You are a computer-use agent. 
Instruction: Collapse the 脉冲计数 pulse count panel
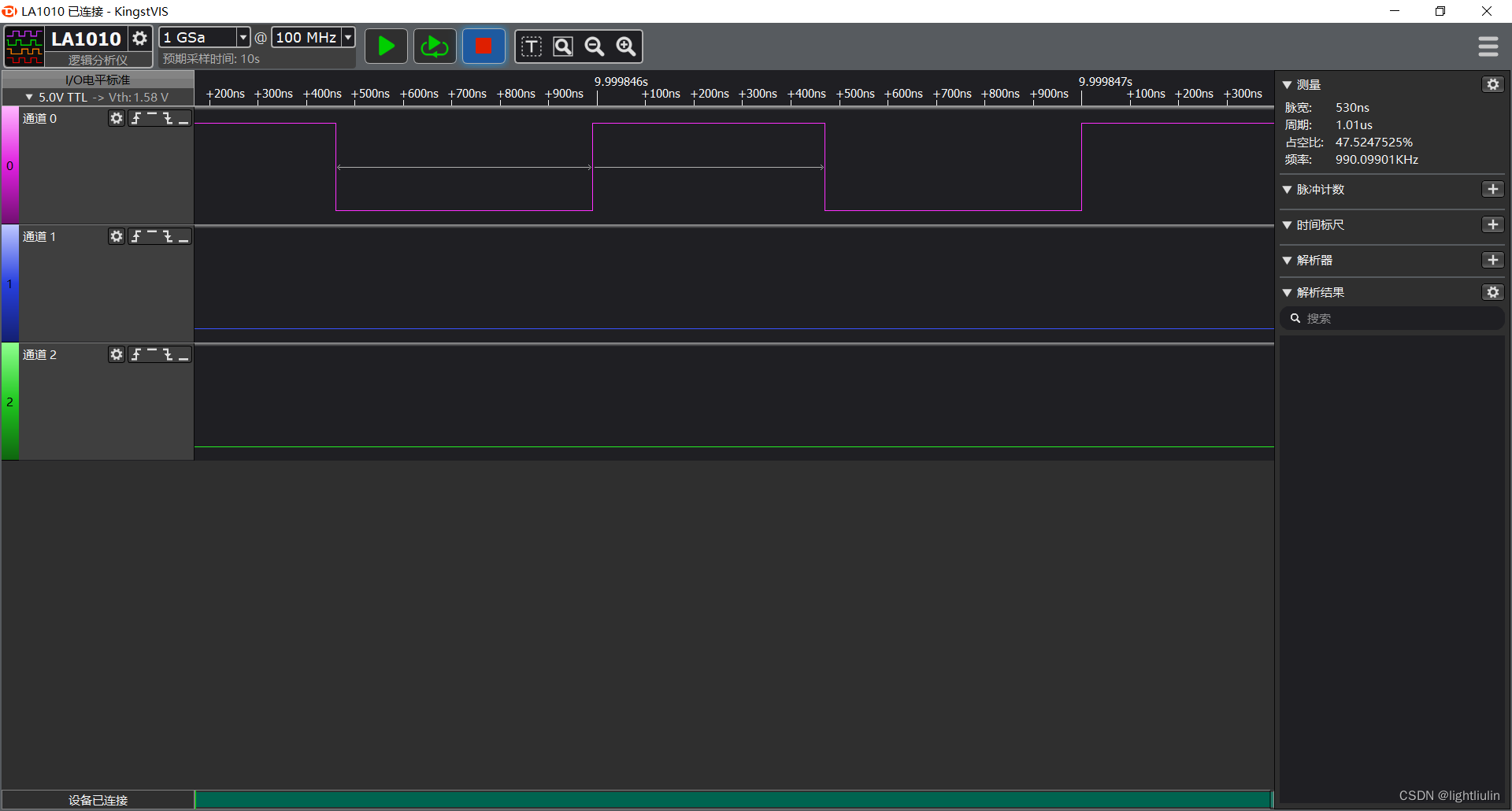pos(1287,190)
